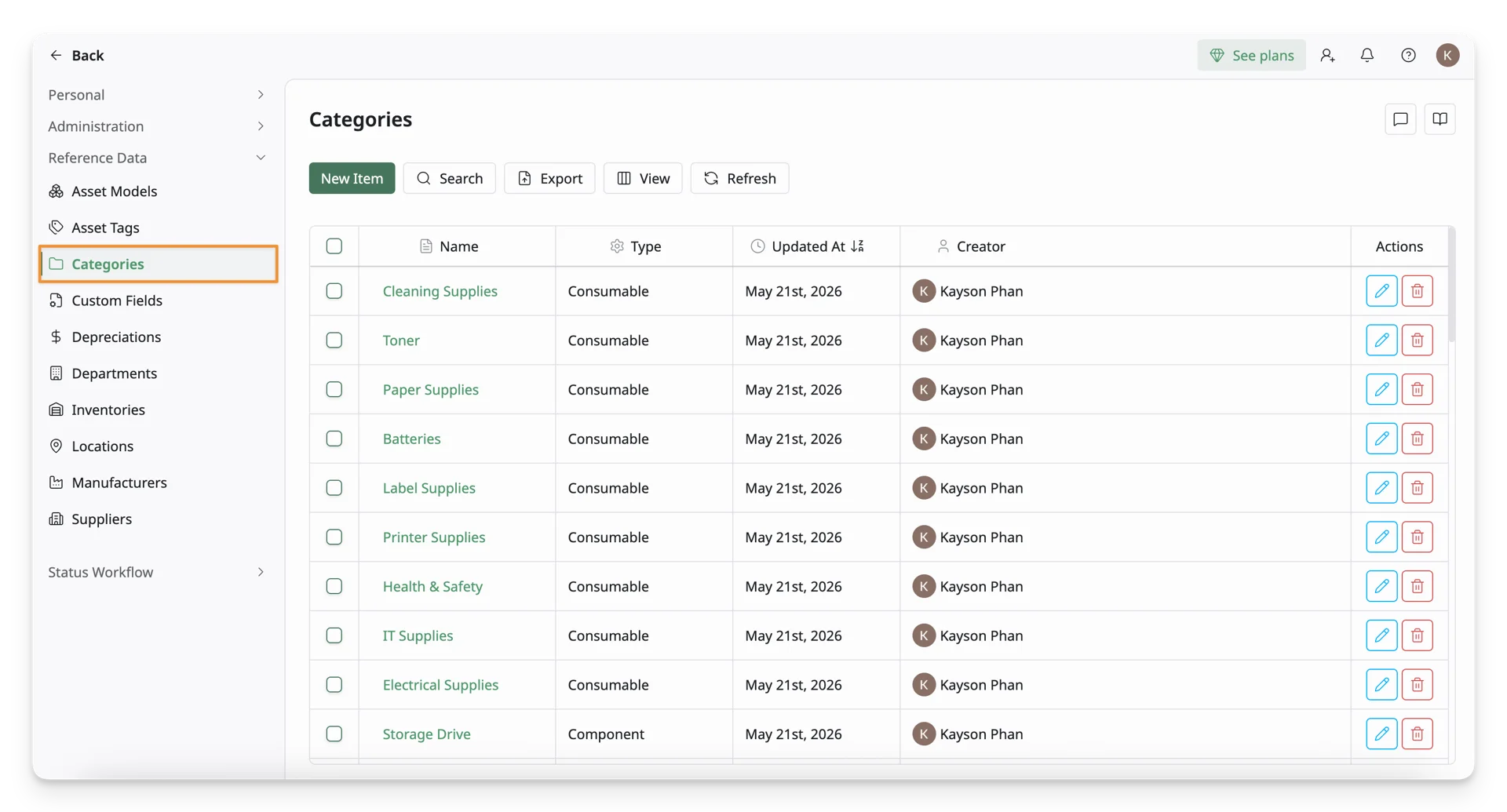
Task: Go Back using the top-left arrow
Action: point(76,55)
